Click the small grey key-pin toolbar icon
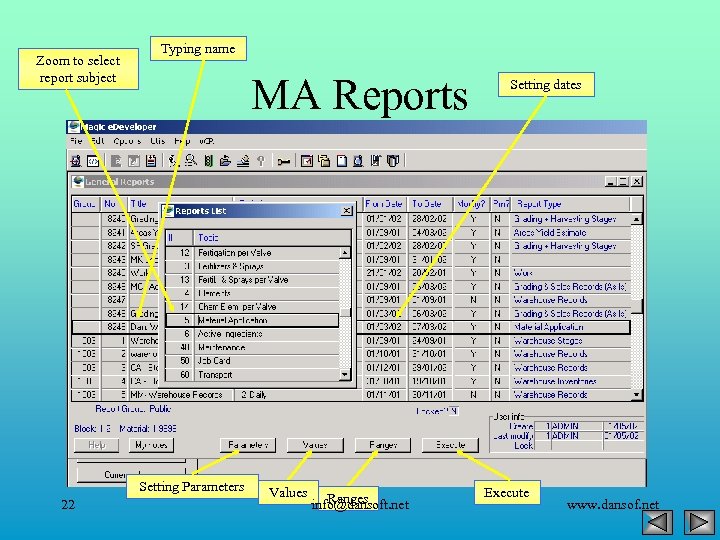The image size is (720, 540). point(261,161)
